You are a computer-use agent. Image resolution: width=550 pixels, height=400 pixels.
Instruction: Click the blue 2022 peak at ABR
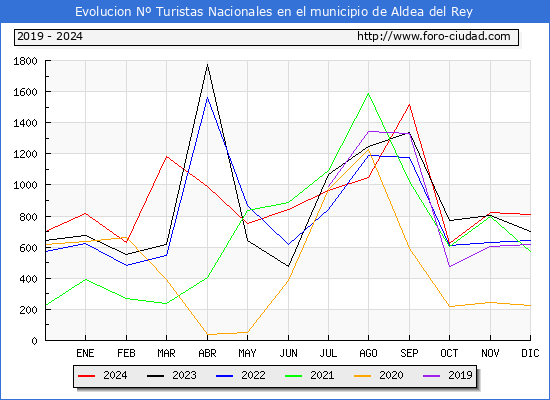click(x=207, y=97)
